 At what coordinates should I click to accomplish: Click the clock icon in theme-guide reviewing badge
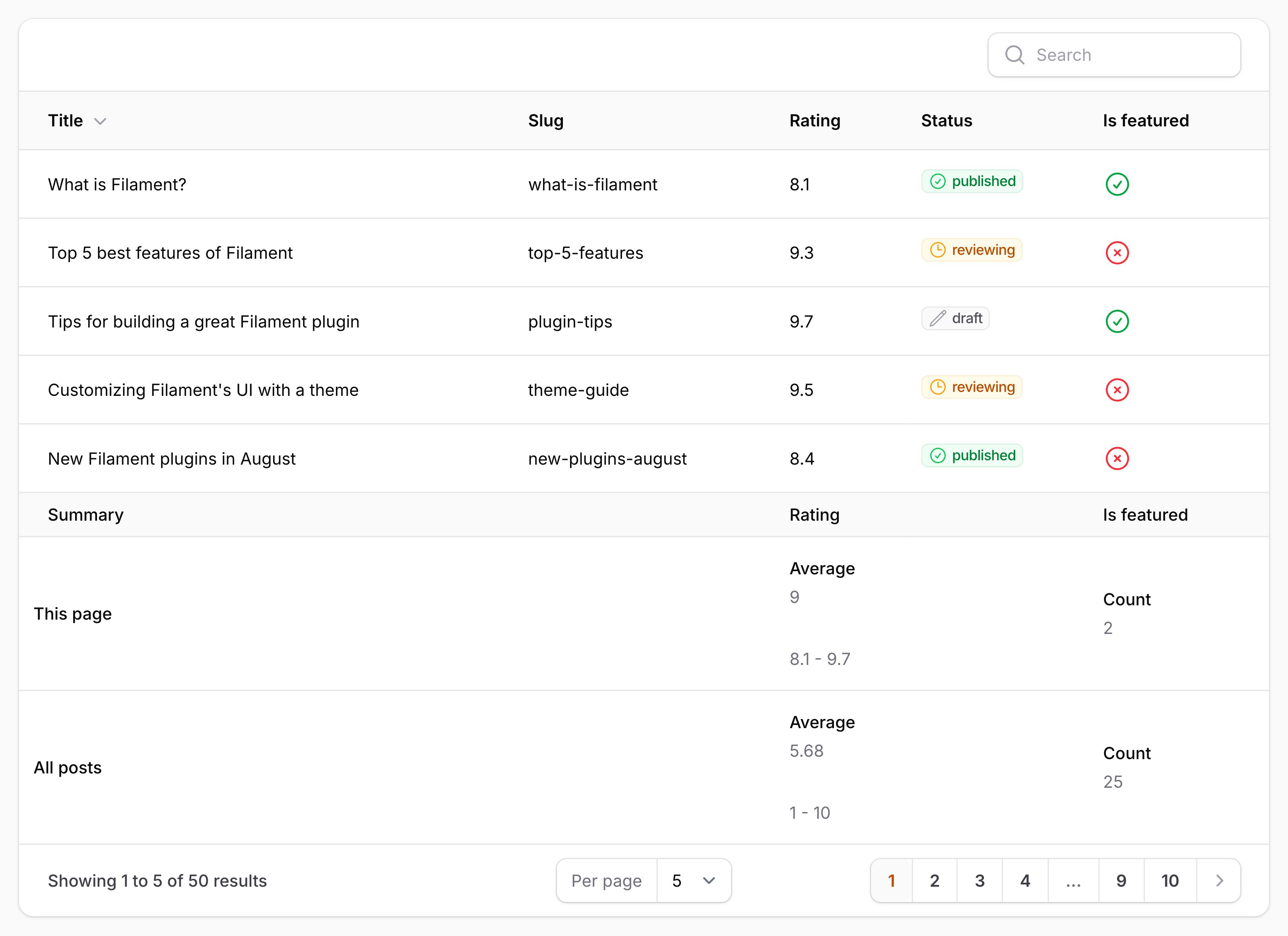(x=938, y=387)
